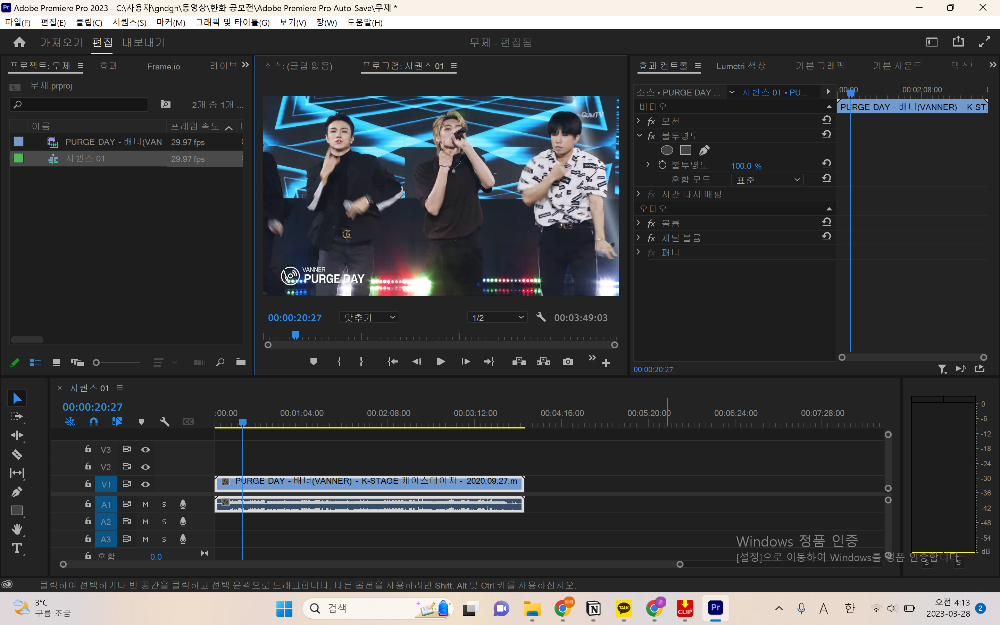This screenshot has width=1000, height=625.
Task: Click the Add Marker button in Program monitor
Action: pyautogui.click(x=313, y=362)
